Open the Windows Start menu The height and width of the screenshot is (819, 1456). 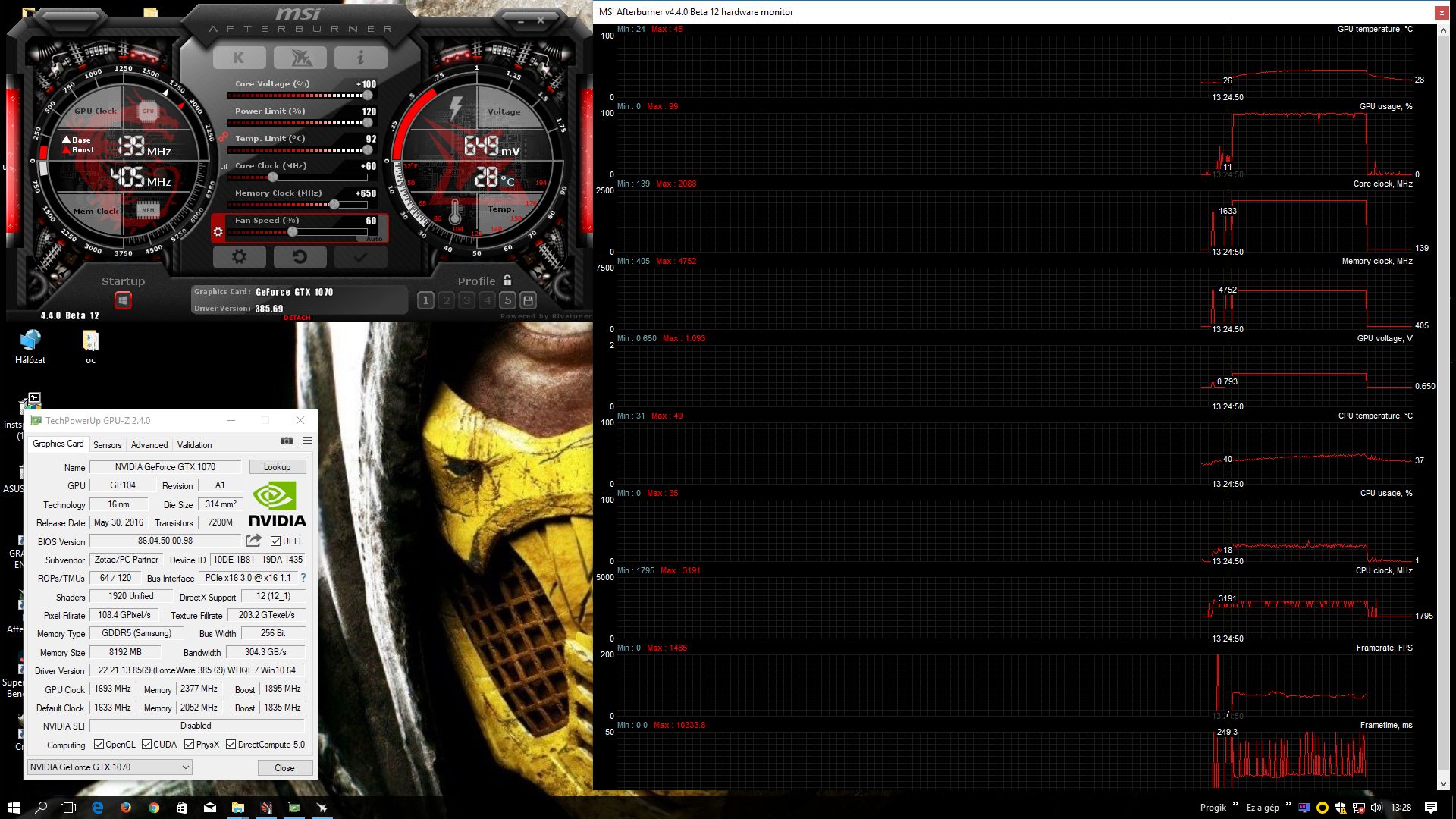13,808
